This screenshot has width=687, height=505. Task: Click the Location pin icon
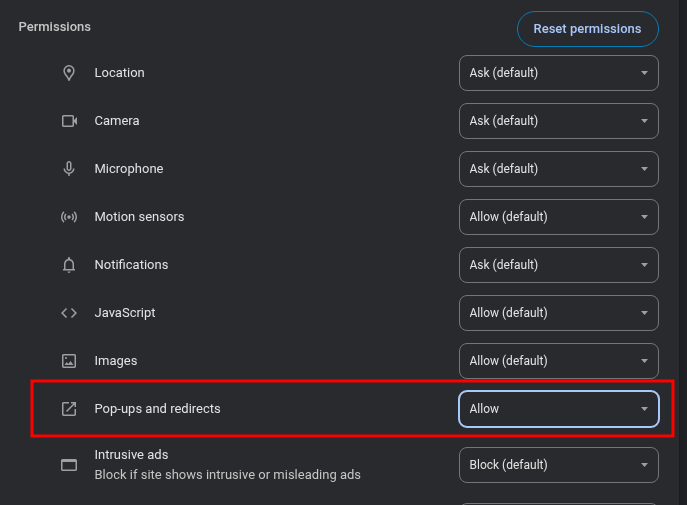pyautogui.click(x=69, y=73)
